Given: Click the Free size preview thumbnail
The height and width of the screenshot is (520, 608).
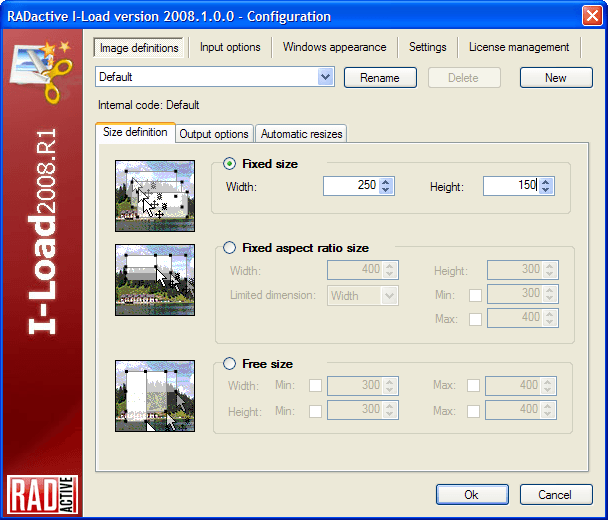Looking at the screenshot, I should tap(155, 396).
